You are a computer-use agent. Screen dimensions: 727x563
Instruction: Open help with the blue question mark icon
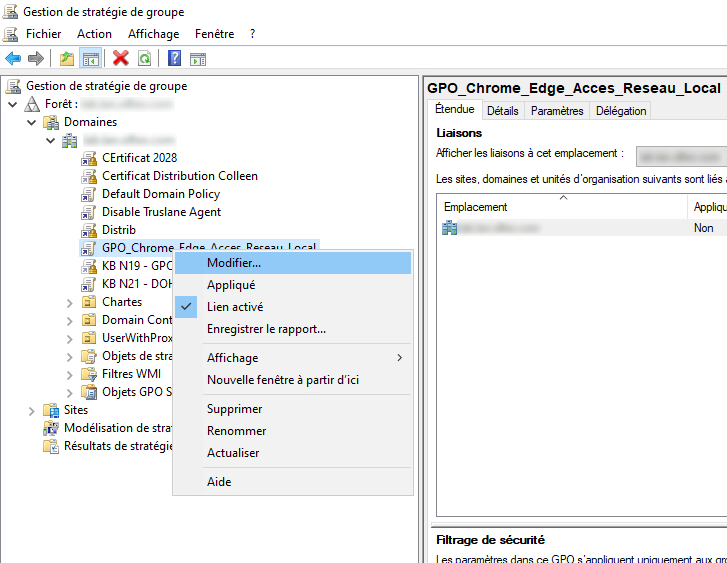point(174,59)
